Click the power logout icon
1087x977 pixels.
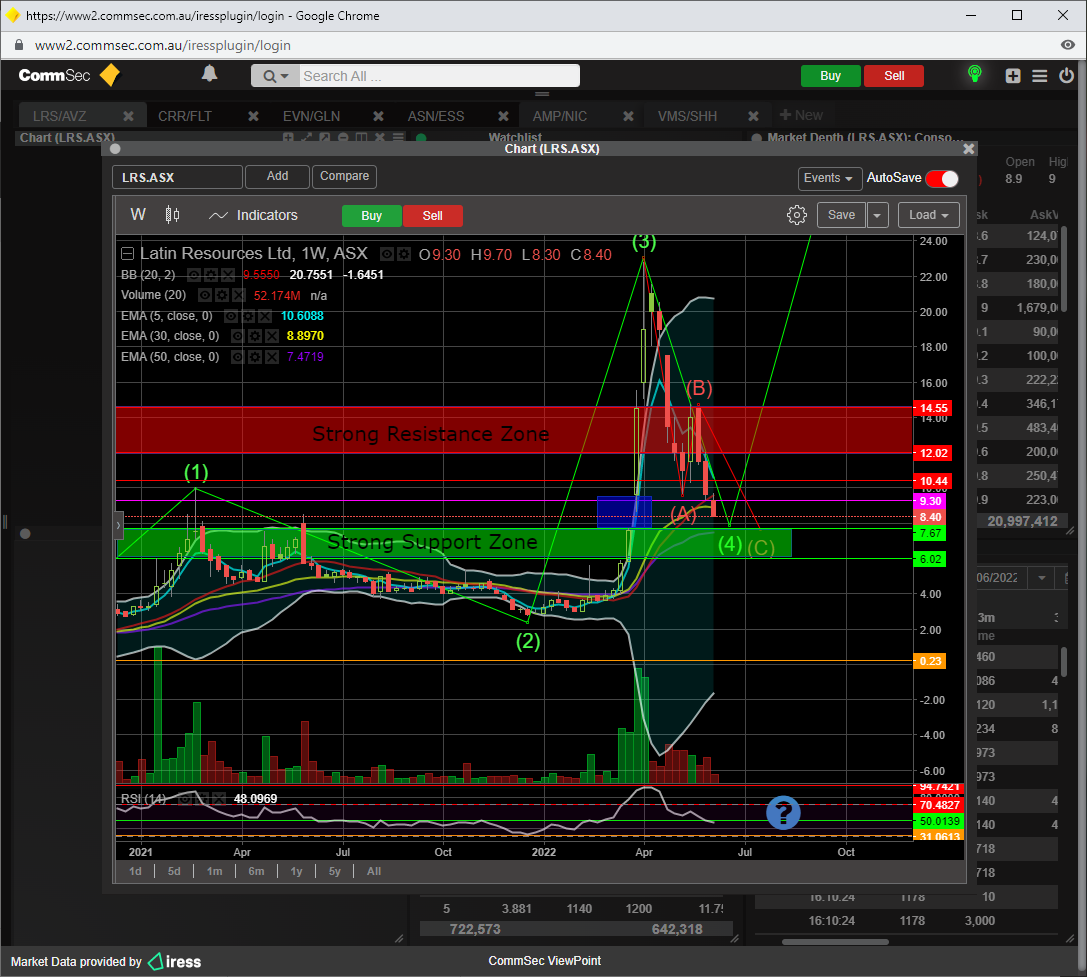pos(1067,76)
